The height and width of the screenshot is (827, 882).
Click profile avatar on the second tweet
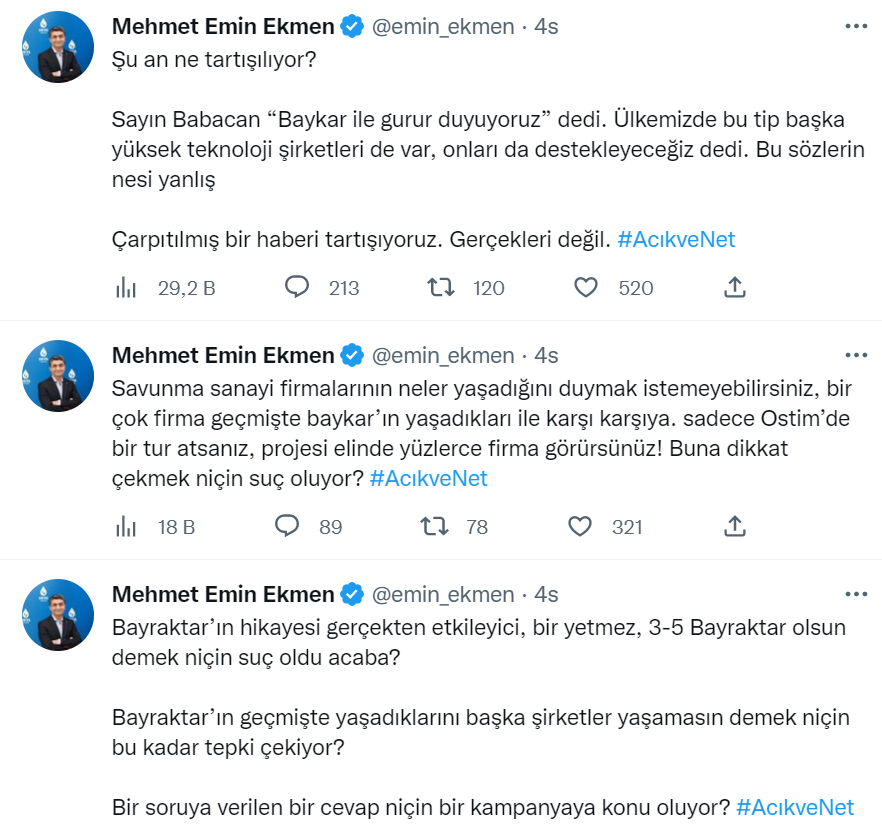[x=58, y=376]
